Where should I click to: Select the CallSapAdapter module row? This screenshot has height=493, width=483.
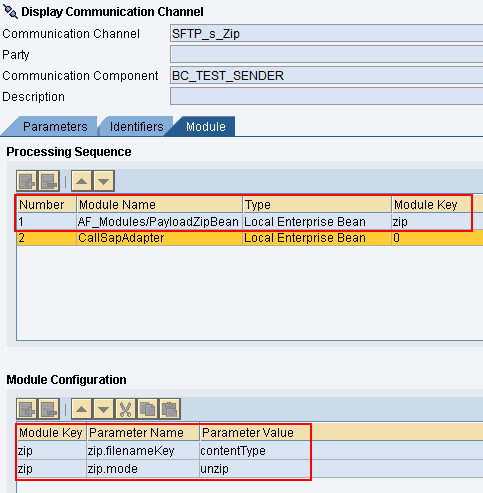249,238
